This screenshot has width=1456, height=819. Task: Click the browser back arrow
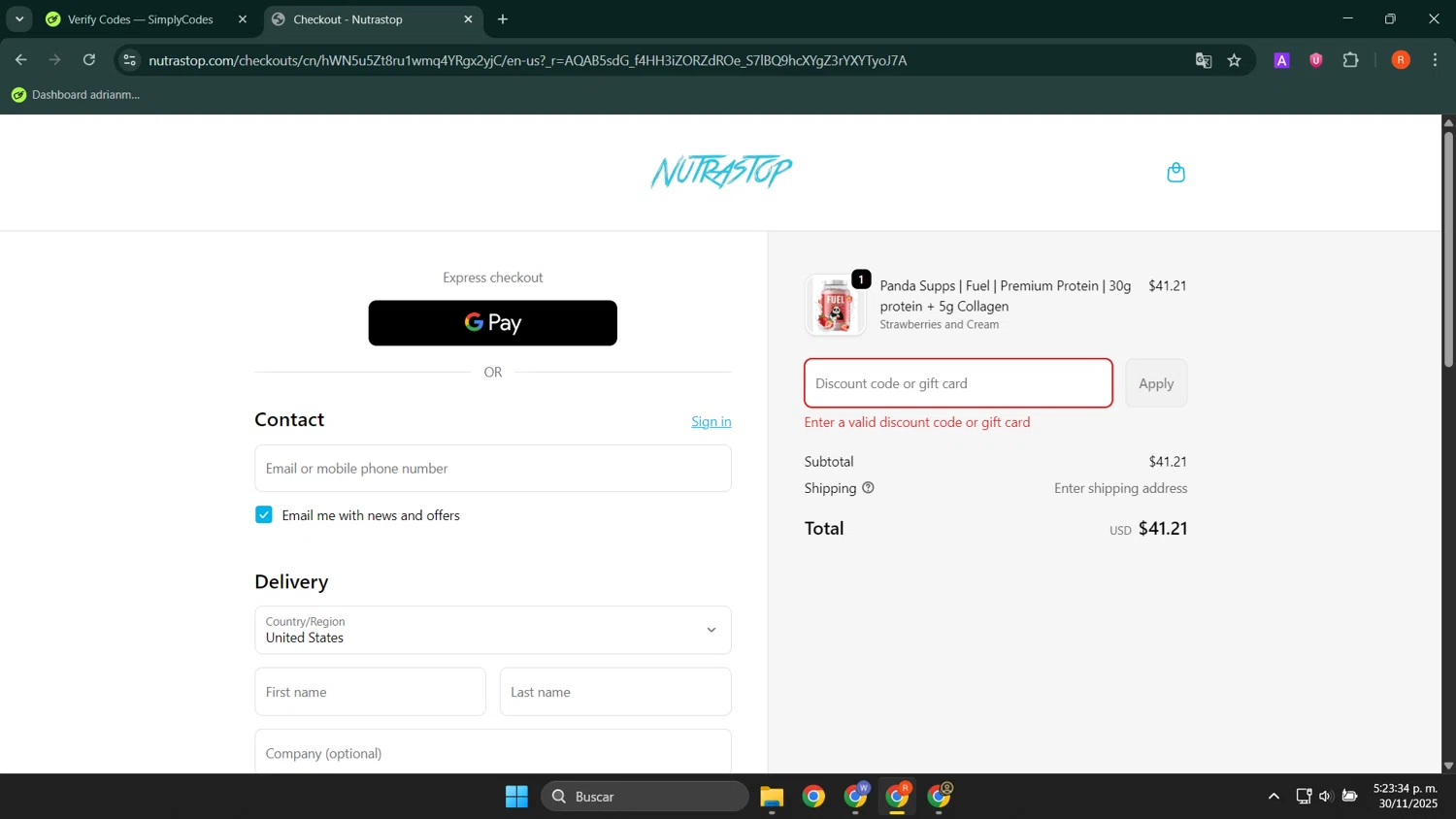pos(20,60)
